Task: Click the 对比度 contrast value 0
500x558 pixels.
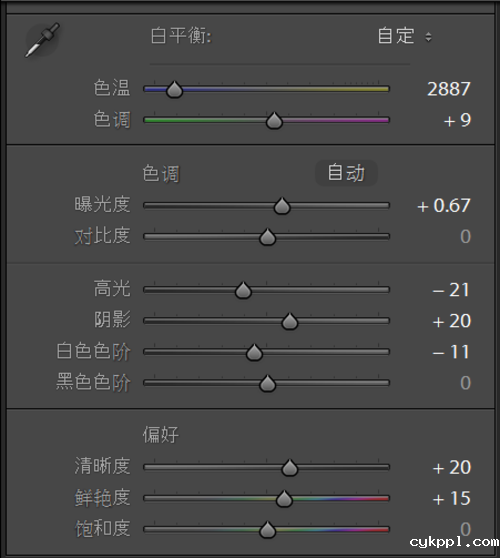Action: (465, 237)
